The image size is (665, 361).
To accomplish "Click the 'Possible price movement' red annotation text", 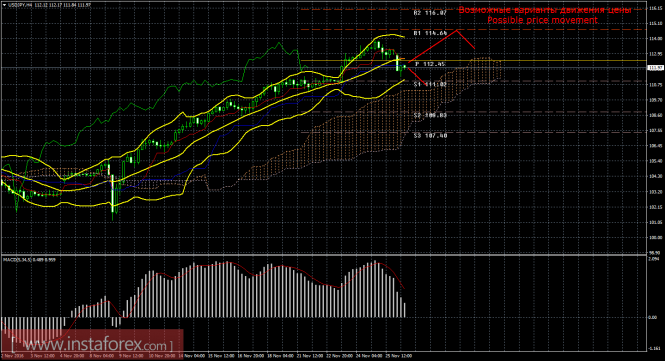I will point(542,20).
